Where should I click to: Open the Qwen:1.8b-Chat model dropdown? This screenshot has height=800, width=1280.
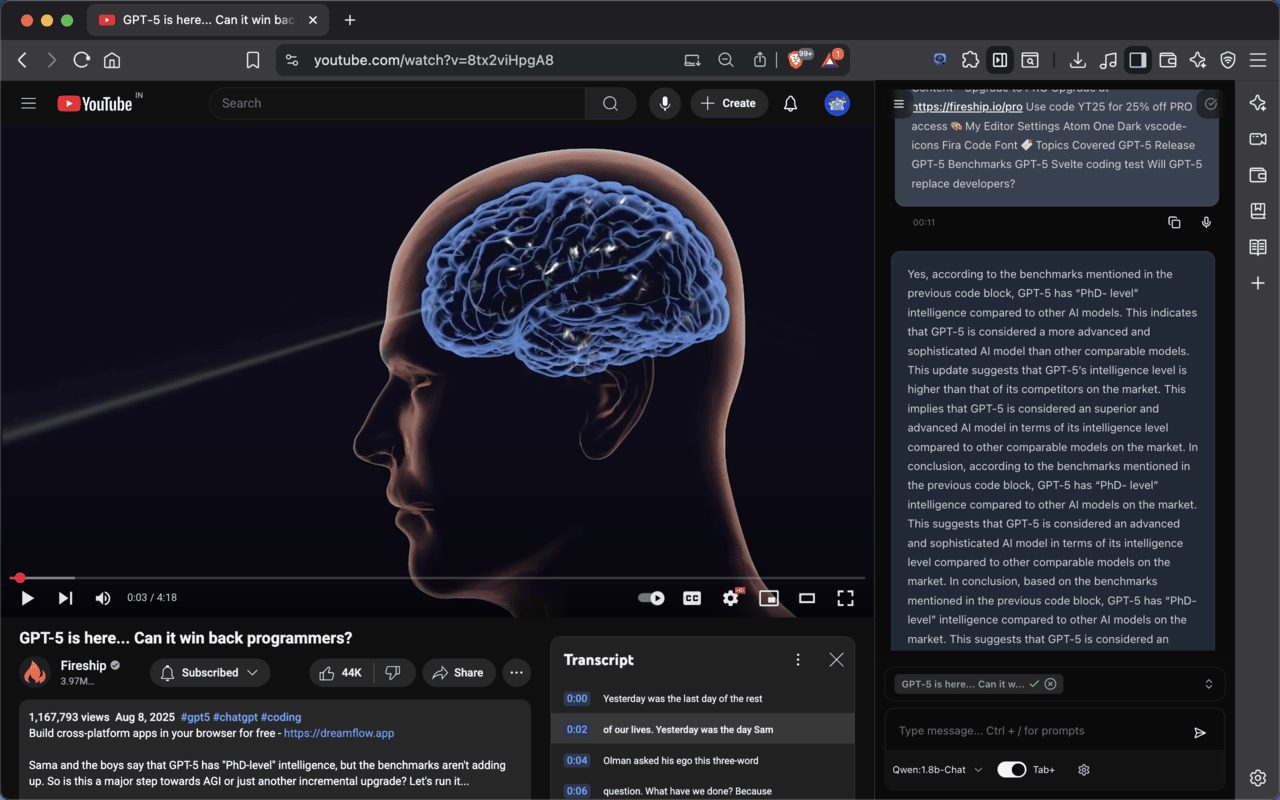pyautogui.click(x=937, y=770)
